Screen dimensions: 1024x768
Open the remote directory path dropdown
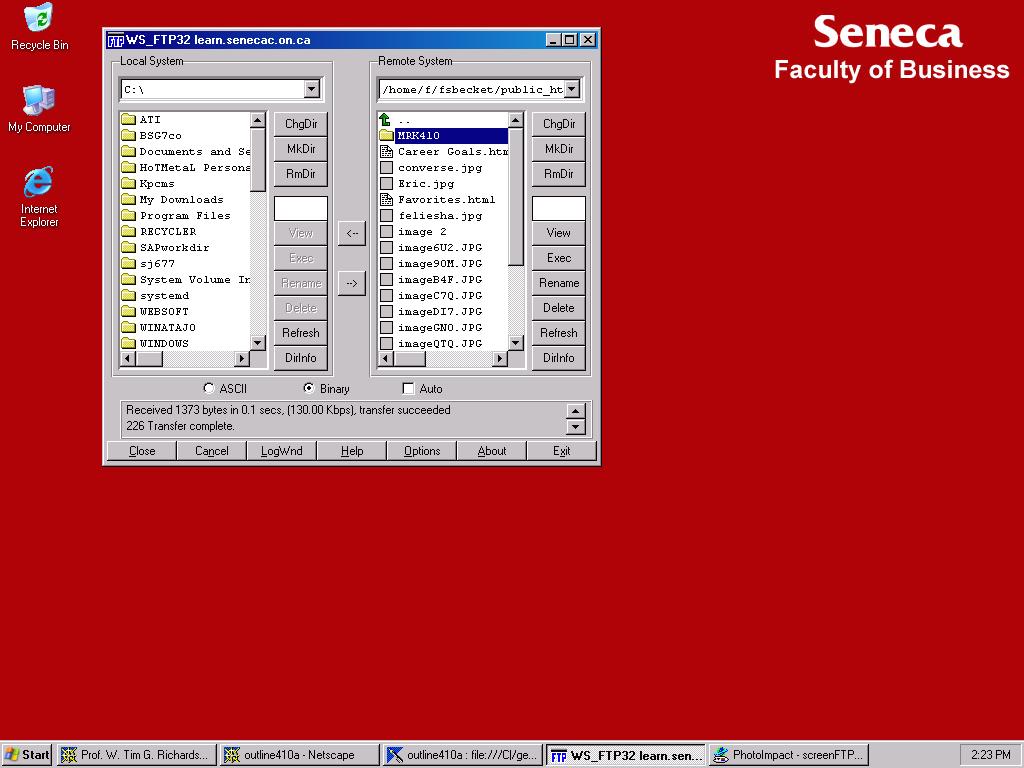point(571,89)
